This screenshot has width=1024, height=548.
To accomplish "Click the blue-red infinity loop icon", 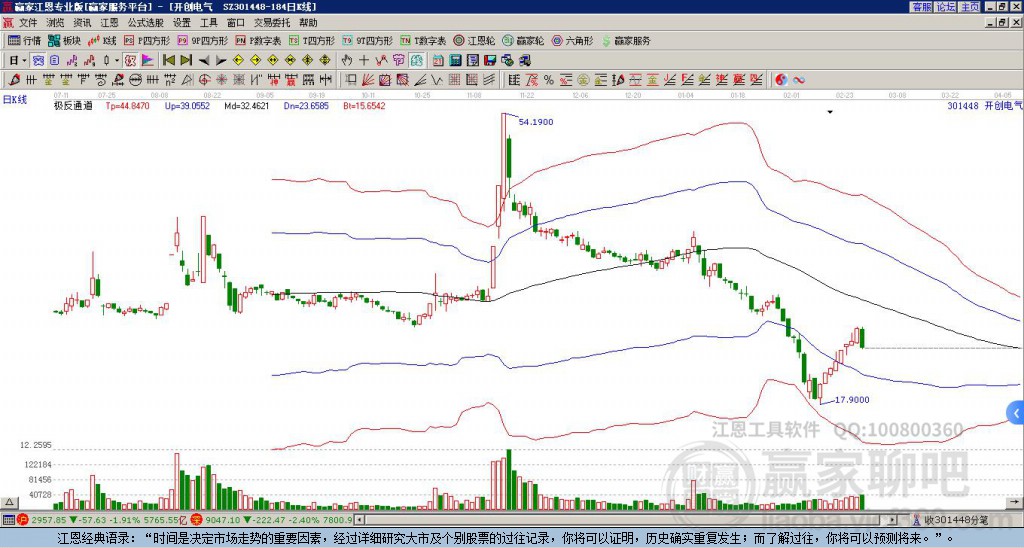I will point(798,80).
